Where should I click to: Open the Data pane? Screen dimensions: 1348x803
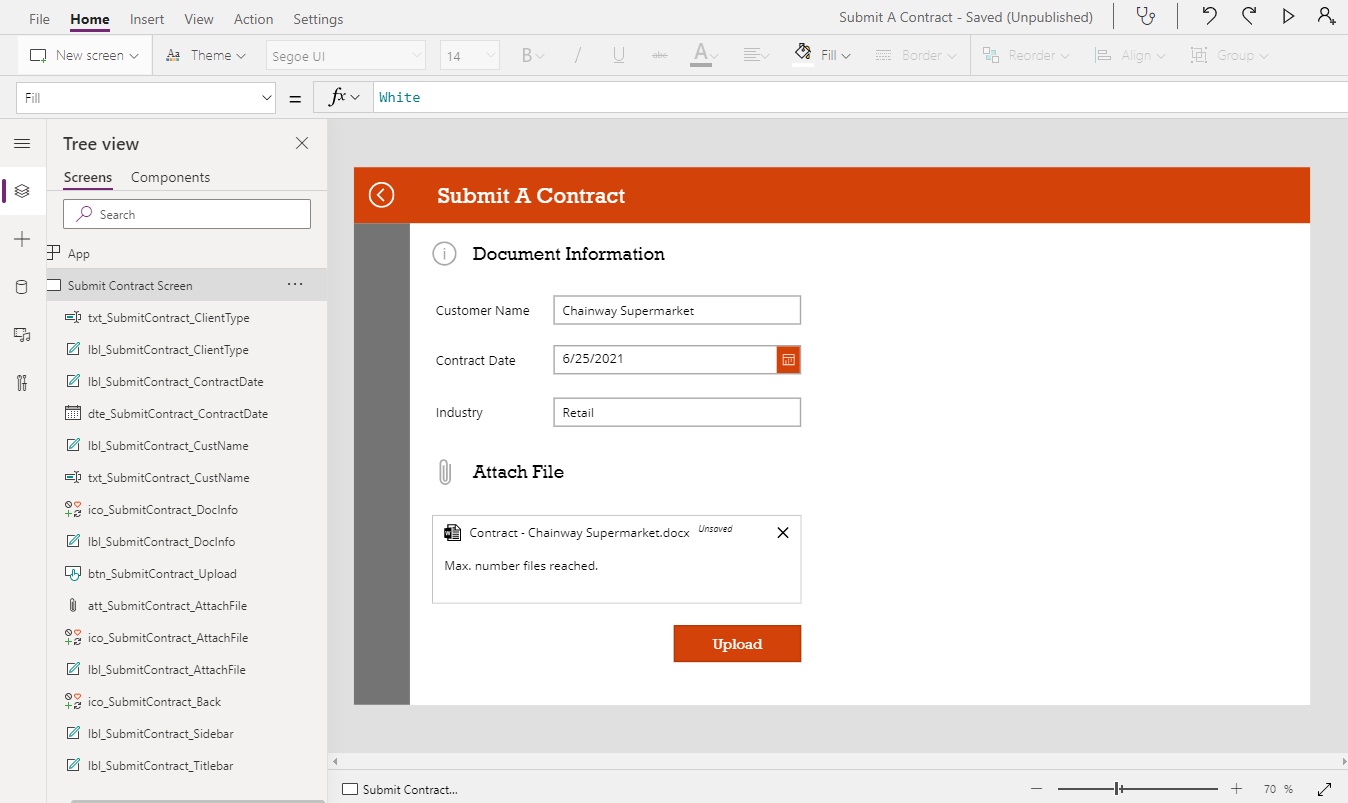(x=22, y=287)
